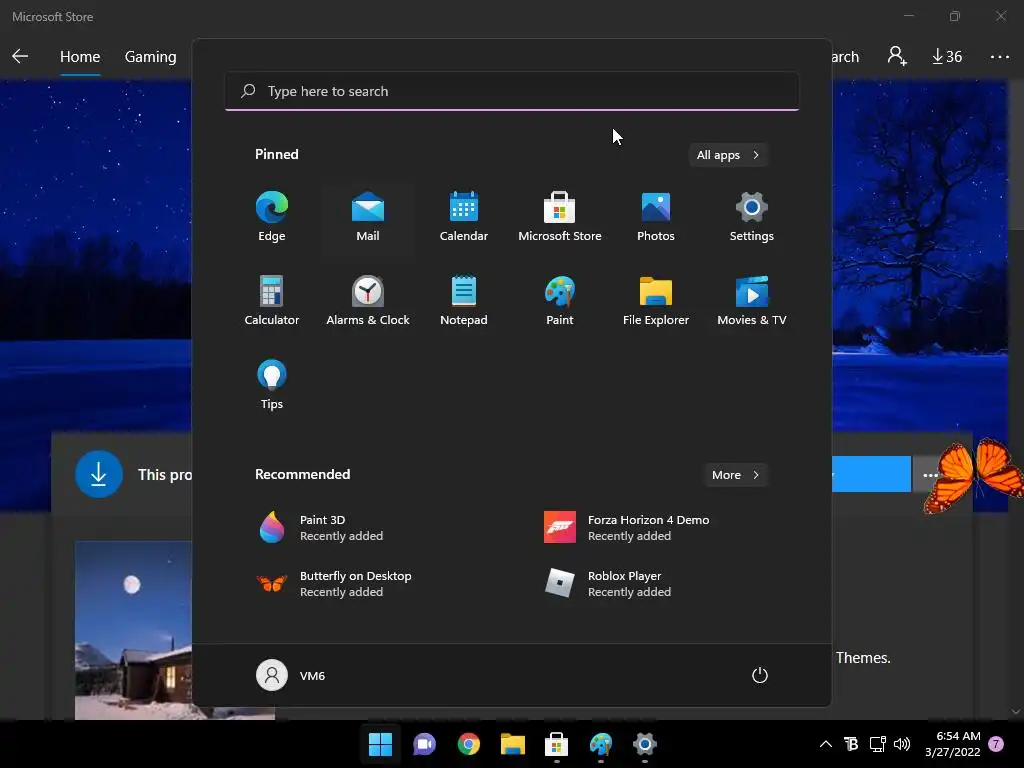Expand the All apps list
1024x768 pixels.
(x=728, y=155)
